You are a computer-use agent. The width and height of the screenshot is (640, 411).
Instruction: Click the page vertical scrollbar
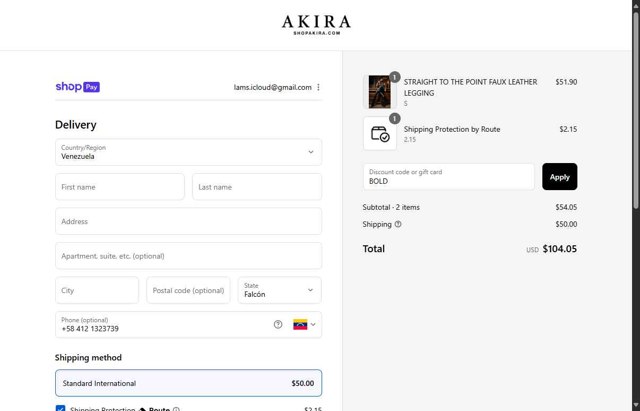pos(636,110)
